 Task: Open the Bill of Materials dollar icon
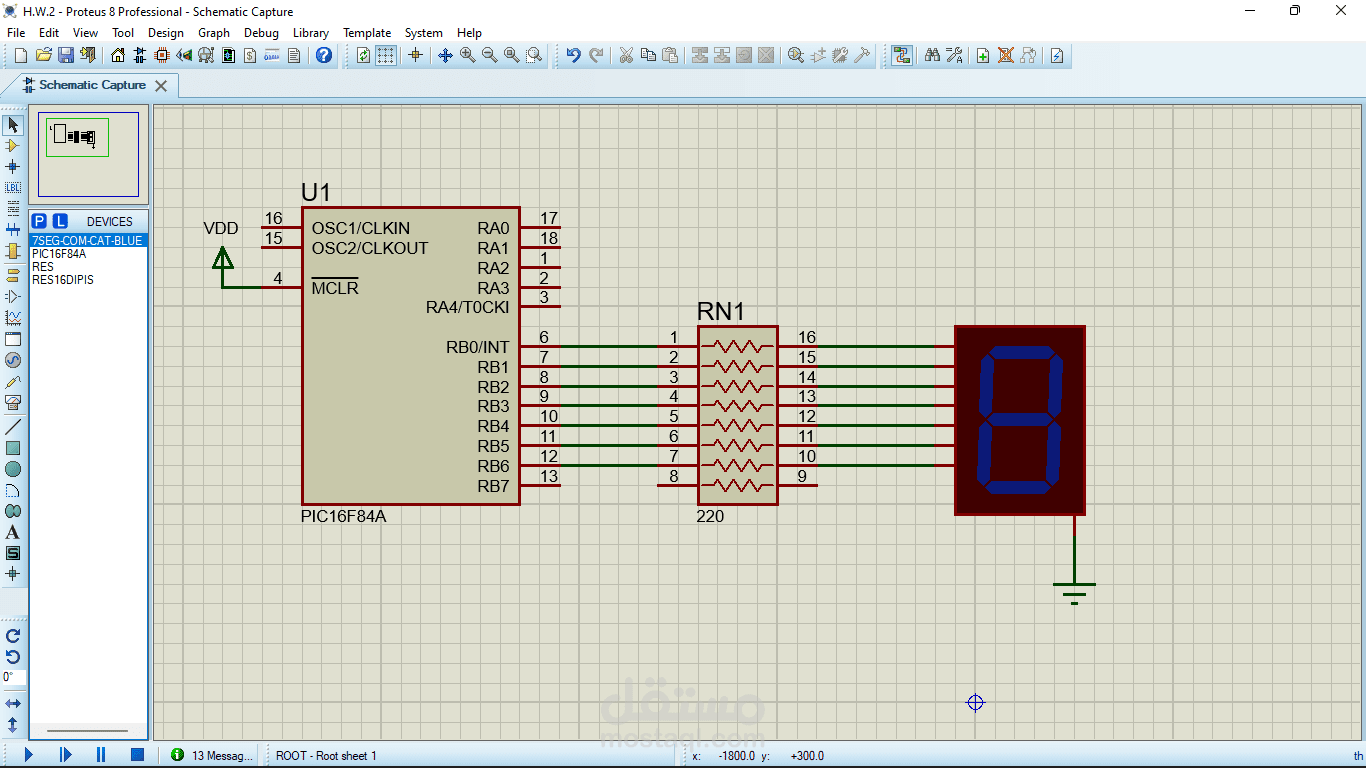click(x=250, y=55)
